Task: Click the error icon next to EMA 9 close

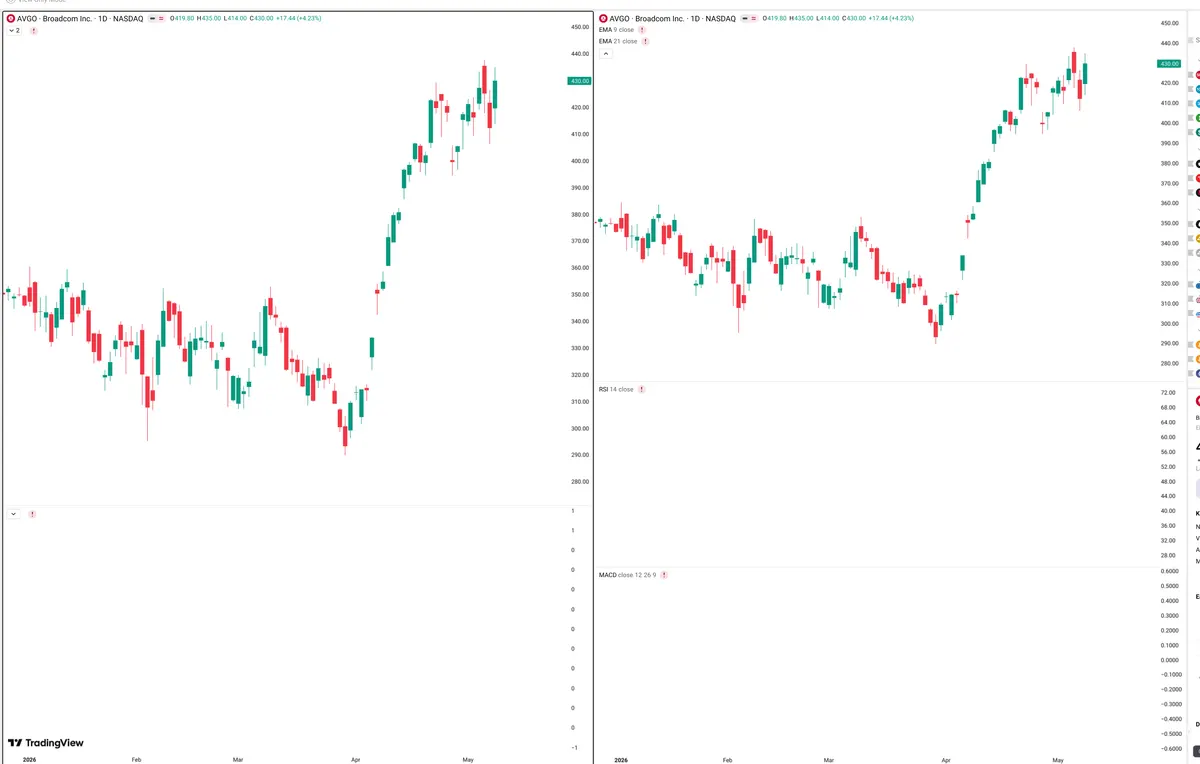Action: click(x=643, y=31)
